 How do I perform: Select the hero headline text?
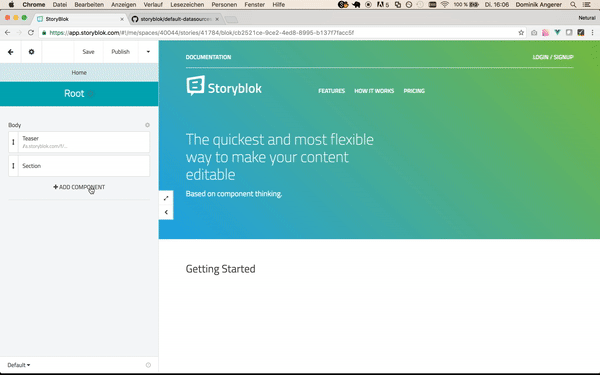pyautogui.click(x=280, y=157)
